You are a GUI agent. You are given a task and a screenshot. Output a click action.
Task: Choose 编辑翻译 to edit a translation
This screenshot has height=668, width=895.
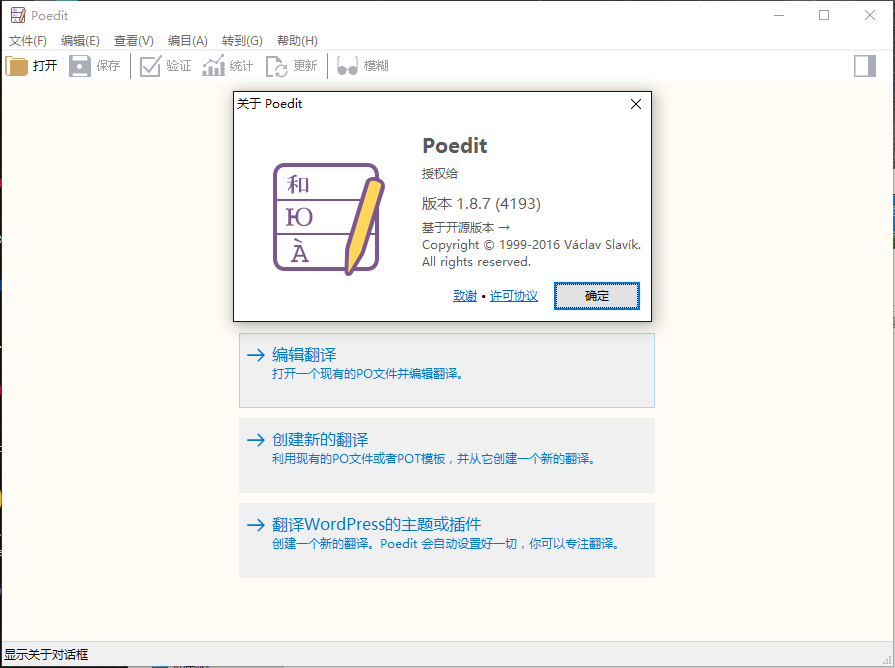pyautogui.click(x=447, y=371)
